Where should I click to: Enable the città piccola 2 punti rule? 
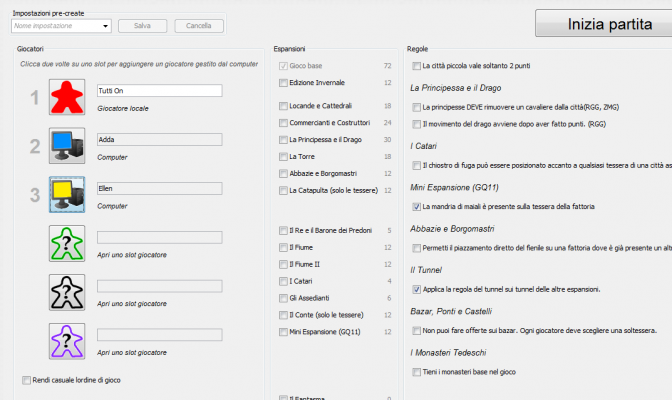coord(416,66)
